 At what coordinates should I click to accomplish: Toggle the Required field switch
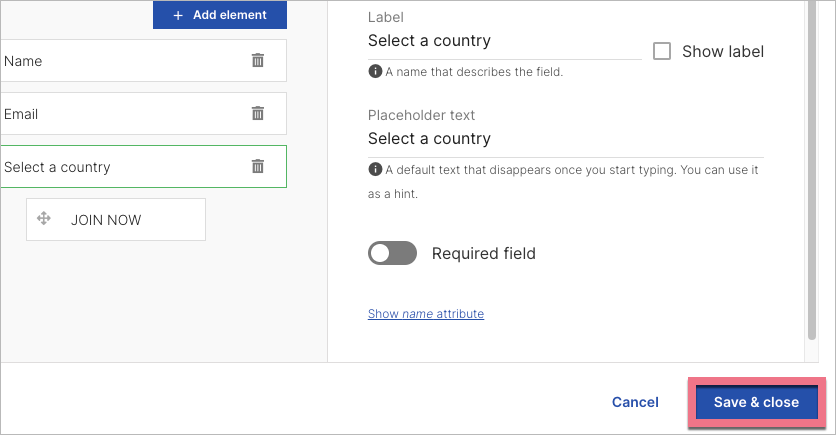pyautogui.click(x=392, y=253)
